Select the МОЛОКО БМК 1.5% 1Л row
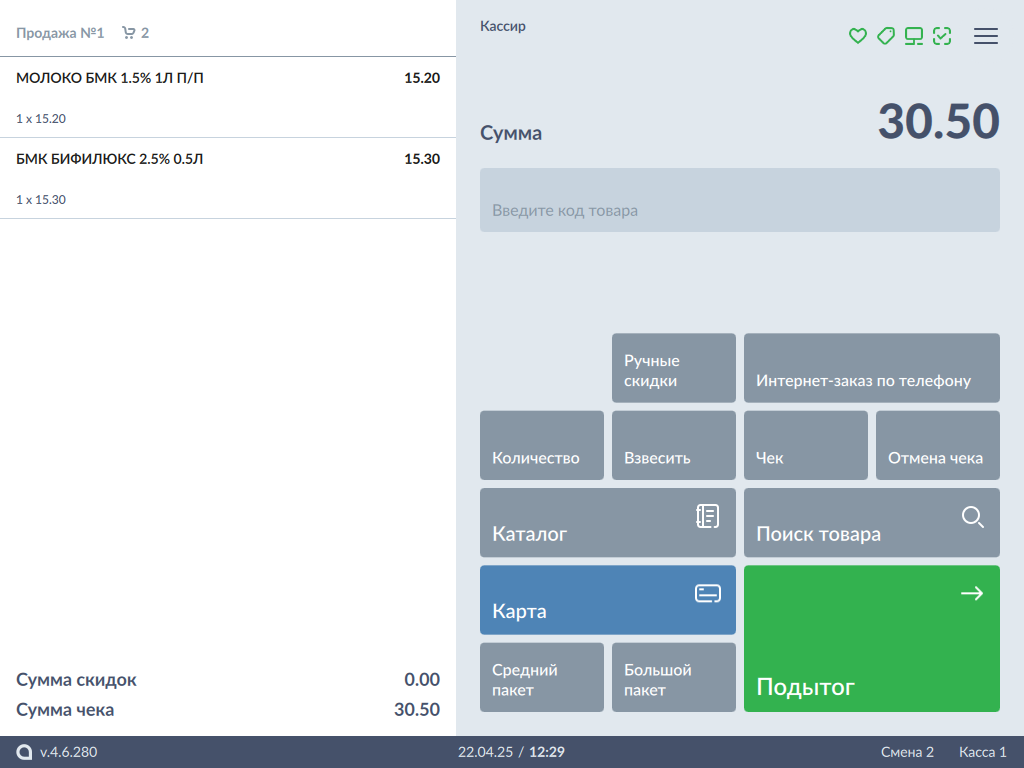This screenshot has width=1024, height=768. point(228,97)
